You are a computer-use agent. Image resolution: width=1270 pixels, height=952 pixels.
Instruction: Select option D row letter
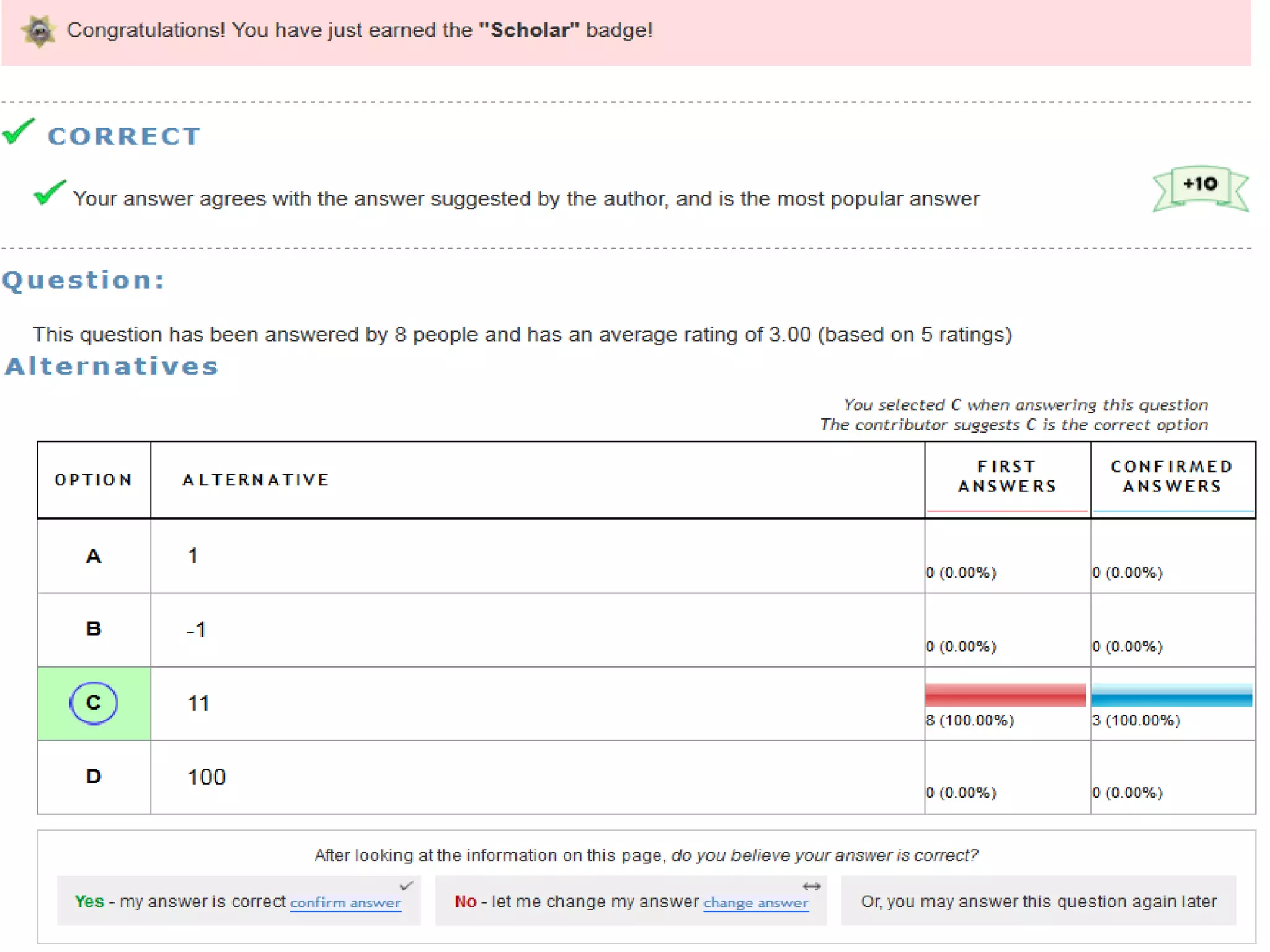click(x=93, y=777)
